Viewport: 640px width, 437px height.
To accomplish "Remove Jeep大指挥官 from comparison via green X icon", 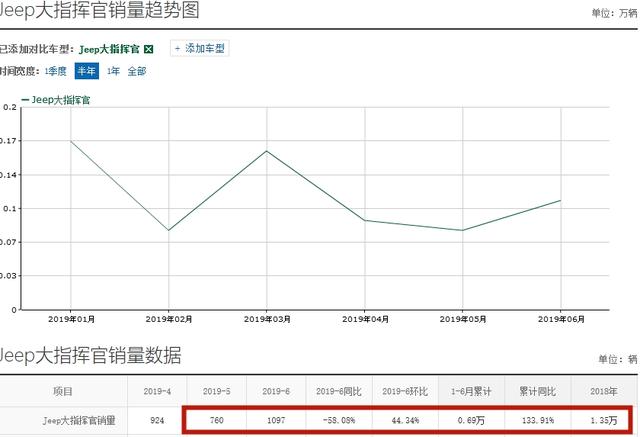I will tap(149, 49).
